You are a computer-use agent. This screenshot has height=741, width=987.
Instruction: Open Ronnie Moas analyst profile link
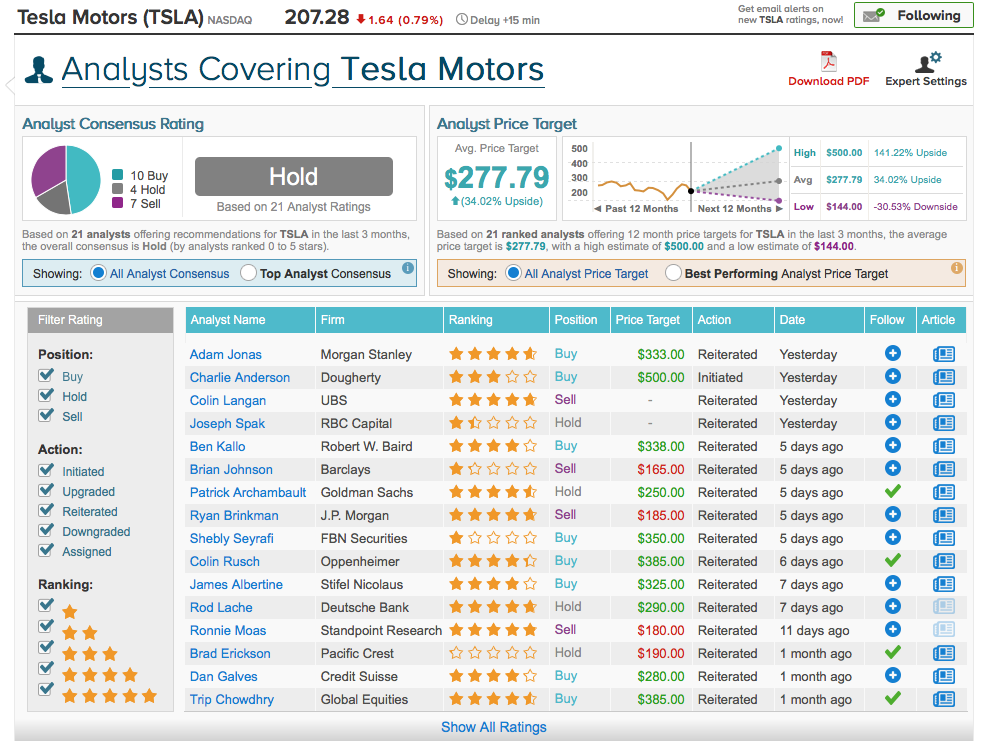coord(228,630)
